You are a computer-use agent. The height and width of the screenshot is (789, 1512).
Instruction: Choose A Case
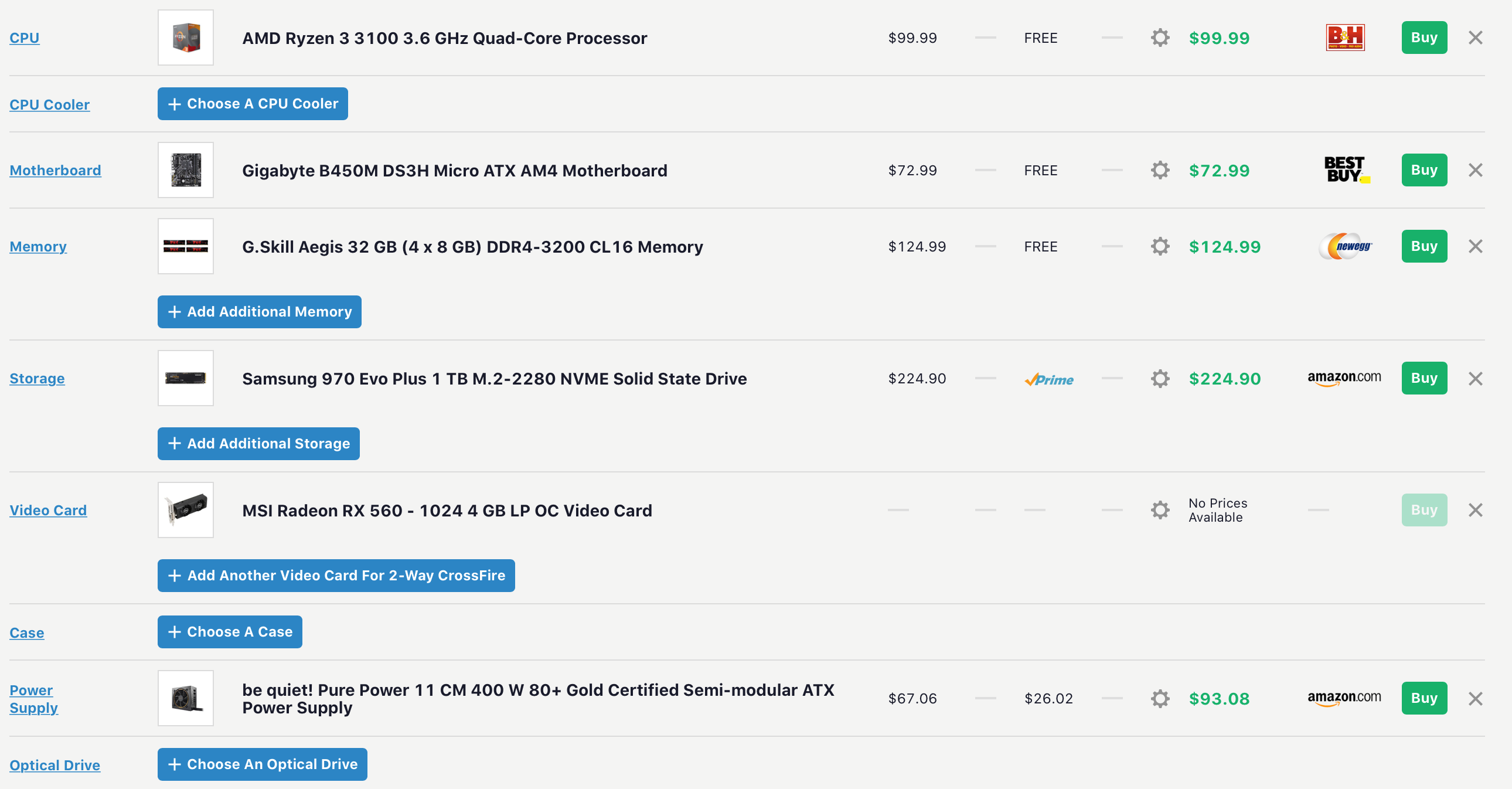(230, 632)
